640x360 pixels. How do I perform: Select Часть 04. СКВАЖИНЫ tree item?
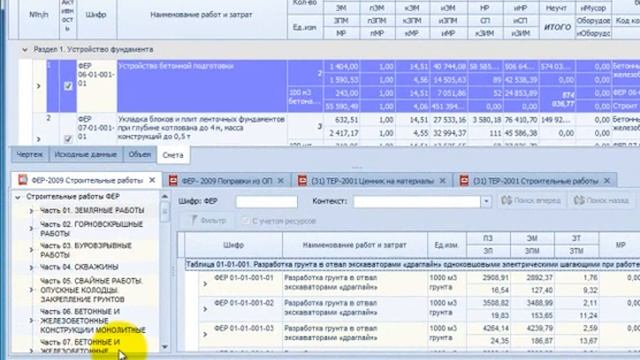(x=79, y=267)
